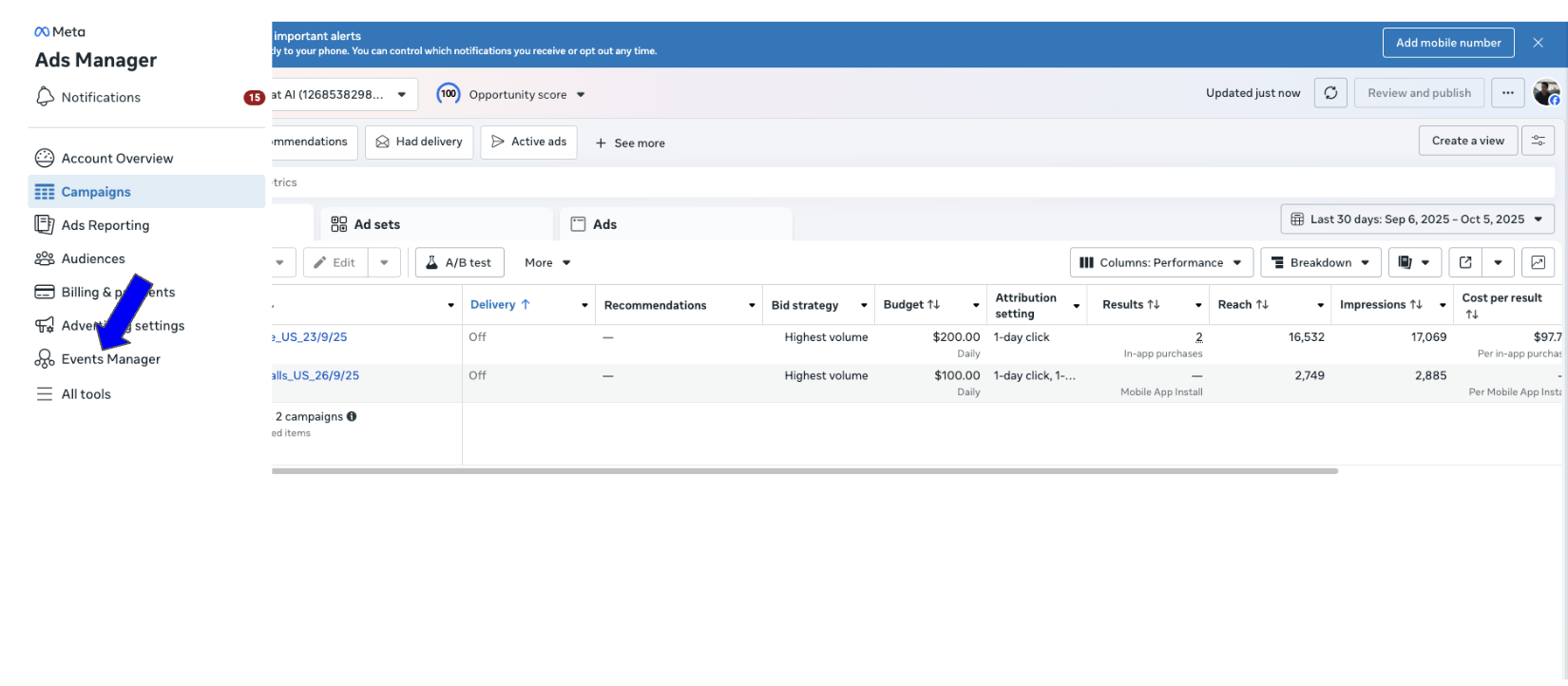1568x686 pixels.
Task: Sort table by Delivery column
Action: 500,305
